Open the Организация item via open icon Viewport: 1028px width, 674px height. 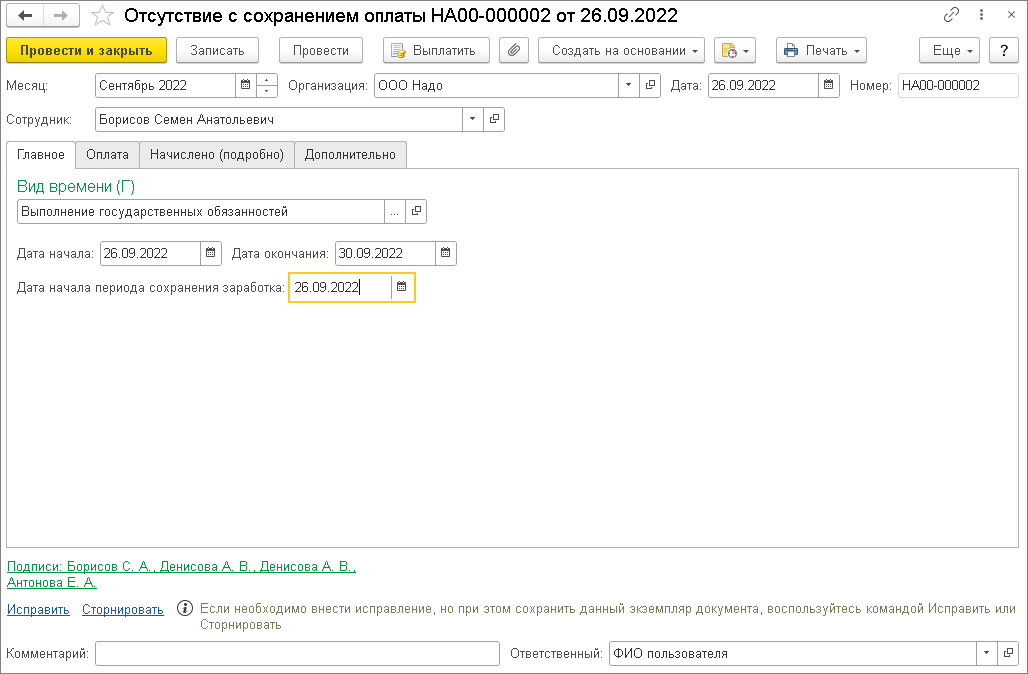[651, 86]
